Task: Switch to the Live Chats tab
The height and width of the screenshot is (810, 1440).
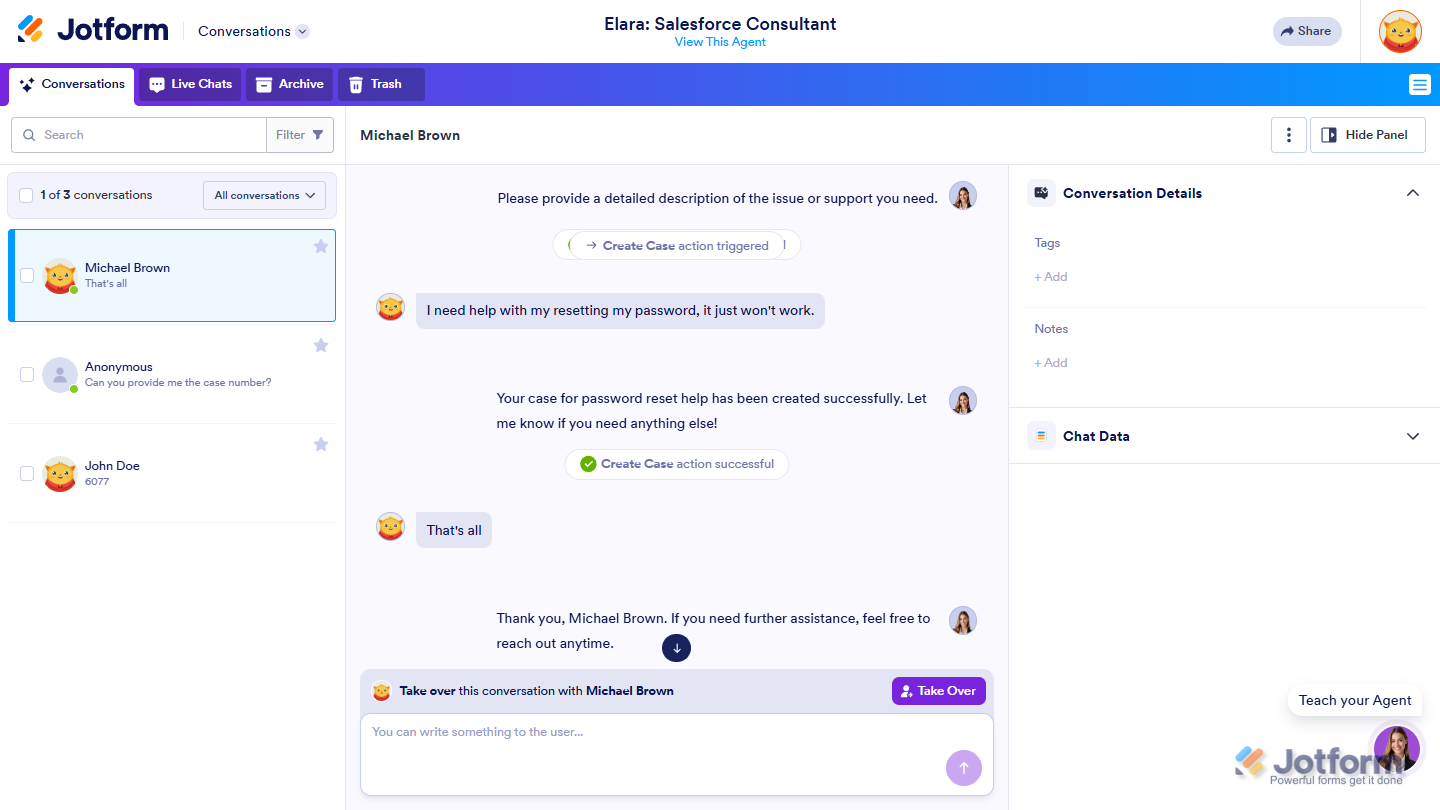Action: pos(189,84)
